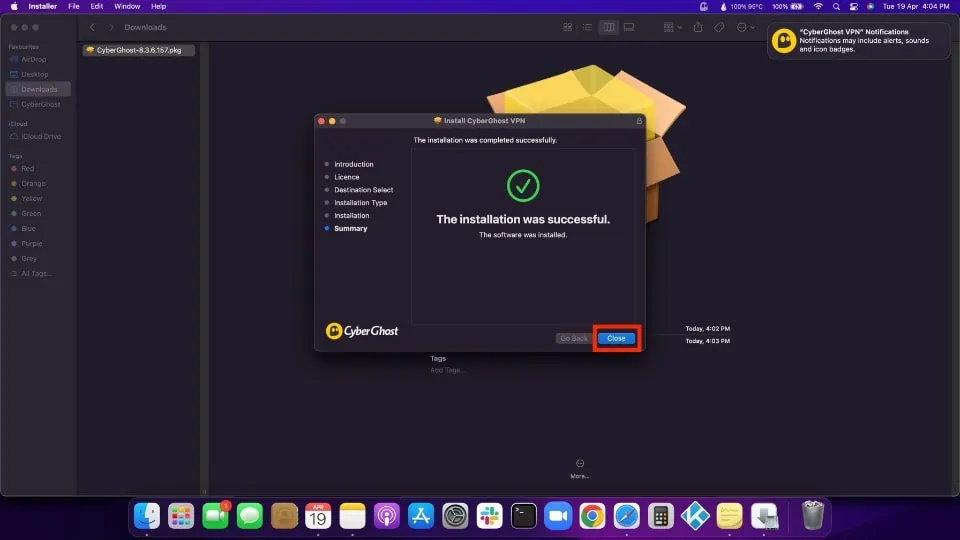The height and width of the screenshot is (540, 960).
Task: Select the Orange tag in sidebar
Action: 33,184
